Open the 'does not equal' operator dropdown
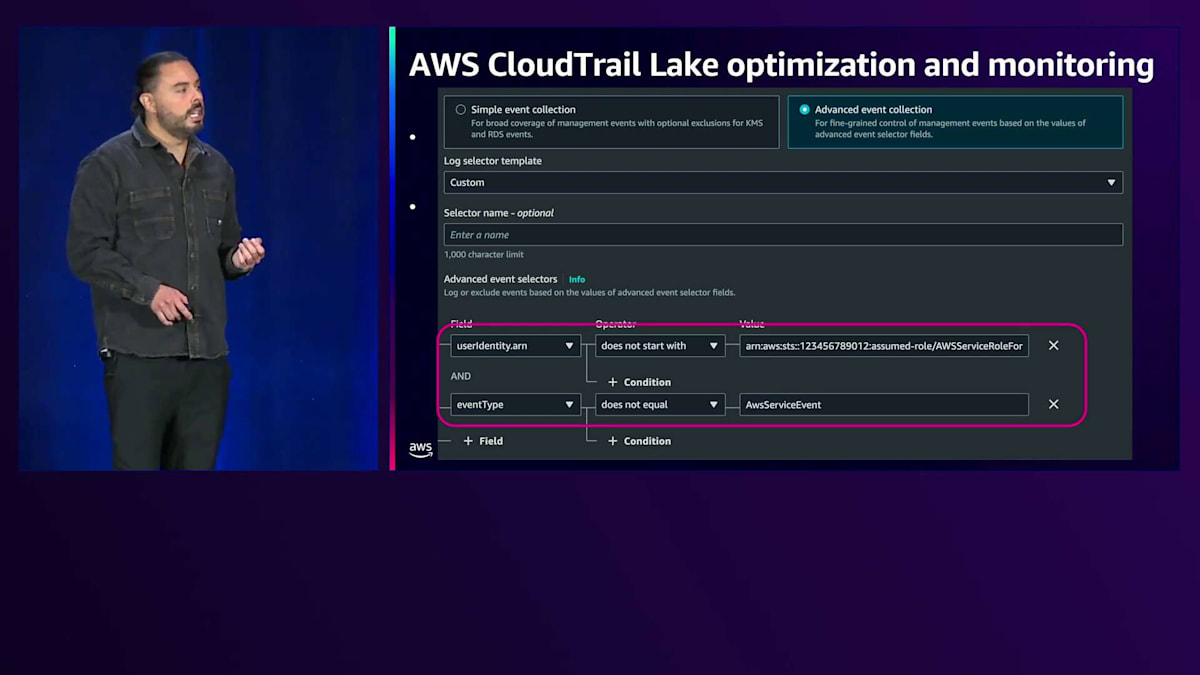The width and height of the screenshot is (1200, 675). [660, 405]
